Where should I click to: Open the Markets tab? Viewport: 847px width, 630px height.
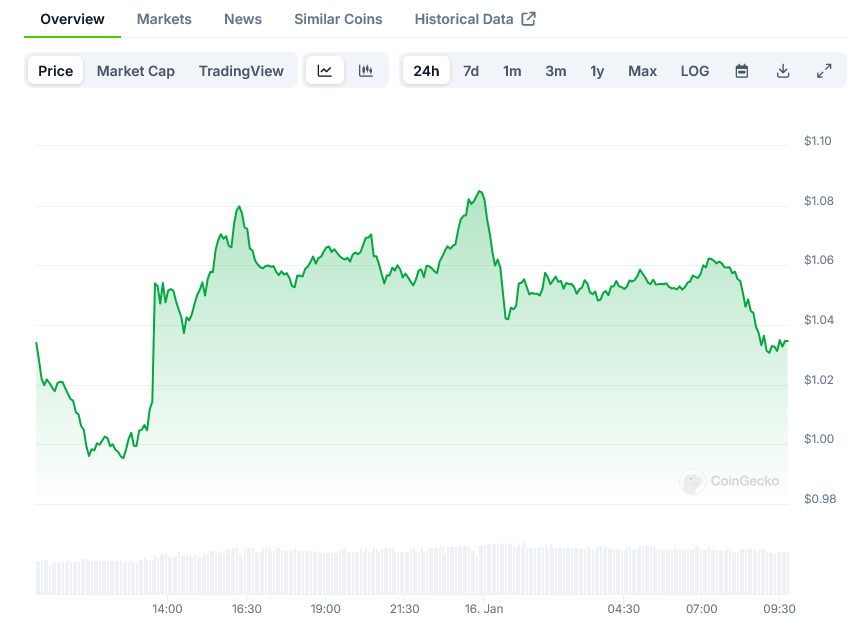tap(164, 19)
